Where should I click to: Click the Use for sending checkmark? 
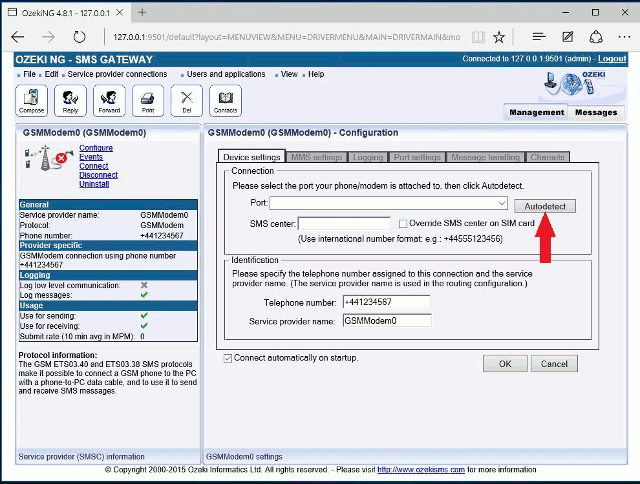point(144,316)
